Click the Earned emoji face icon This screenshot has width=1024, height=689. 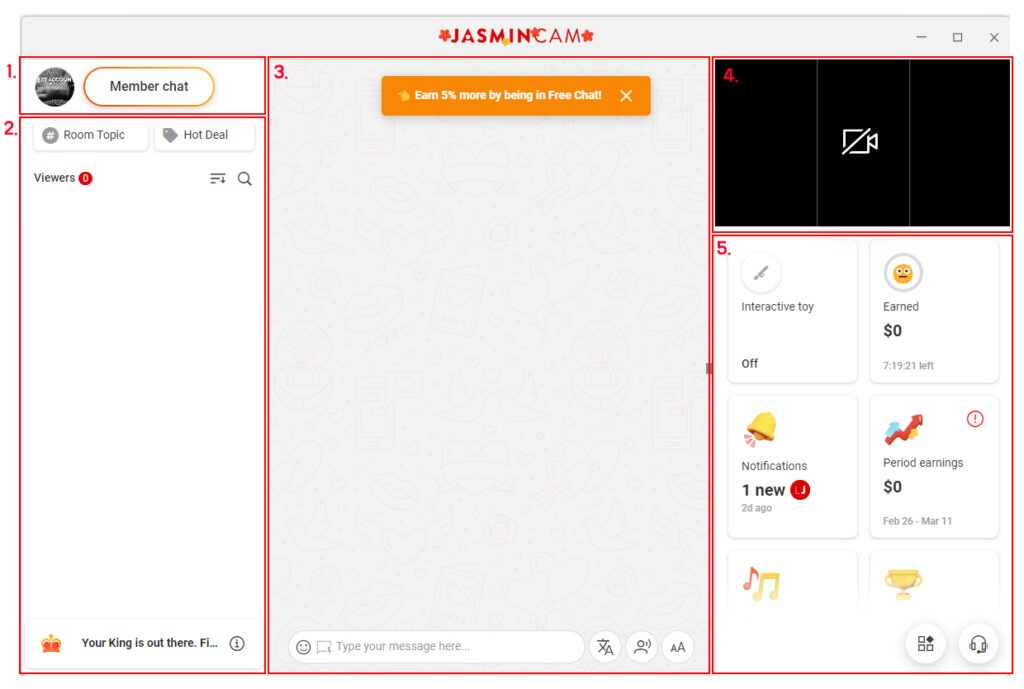903,273
